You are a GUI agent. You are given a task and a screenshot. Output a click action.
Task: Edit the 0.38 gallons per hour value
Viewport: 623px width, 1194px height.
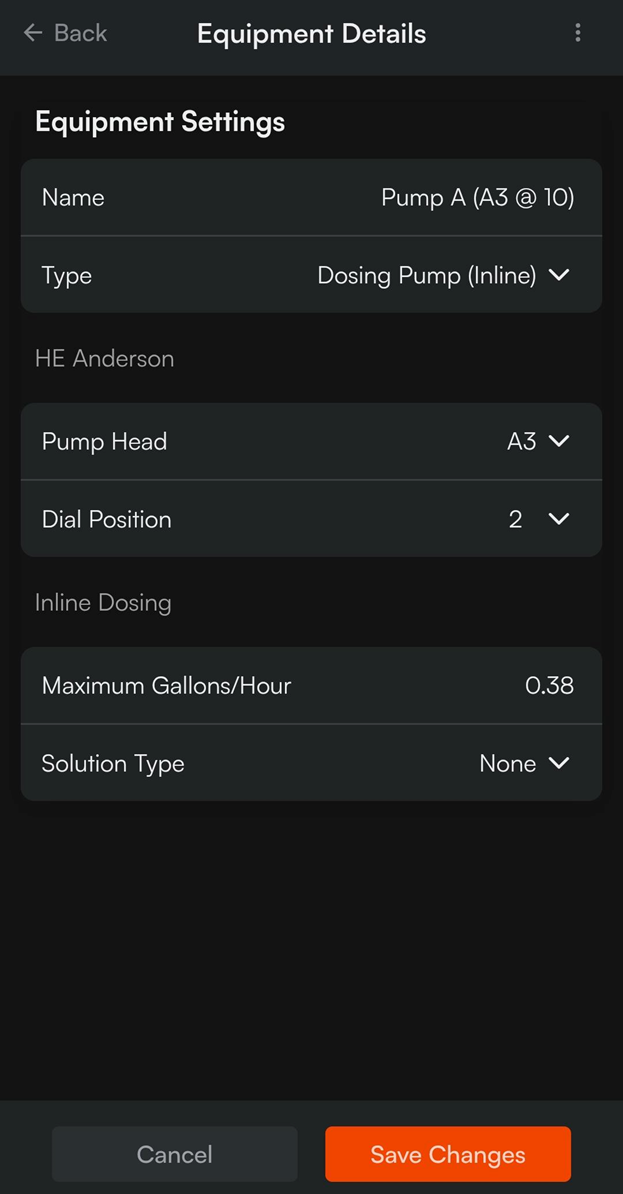click(549, 686)
